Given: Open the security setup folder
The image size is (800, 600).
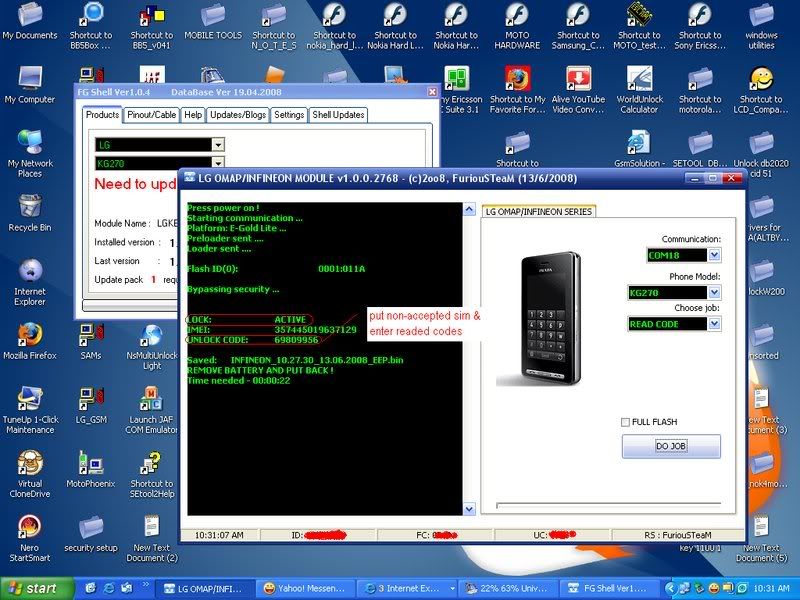Looking at the screenshot, I should [91, 534].
